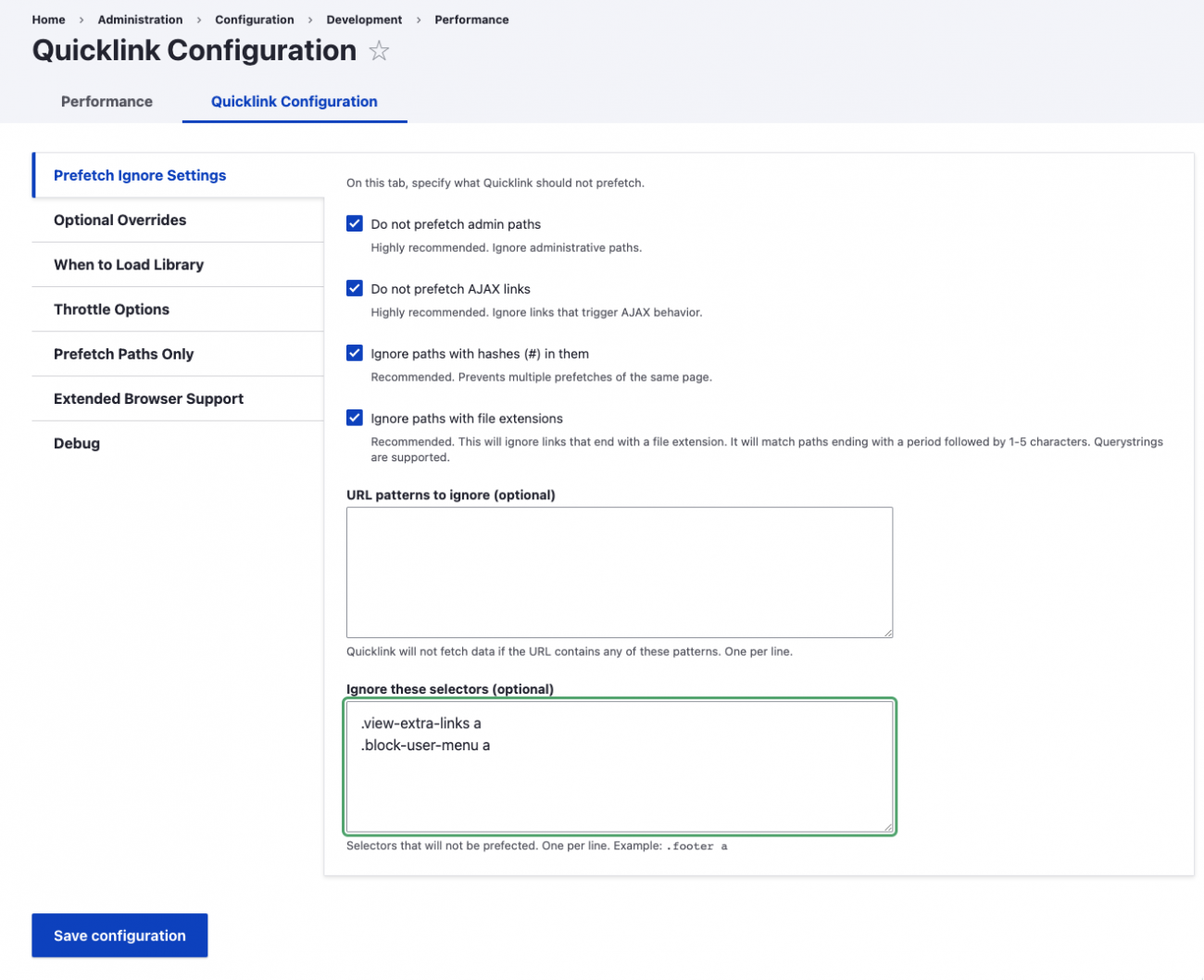Screen dimensions: 1204x980
Task: Open Prefetch Ignore Settings vertical tab
Action: pos(179,175)
